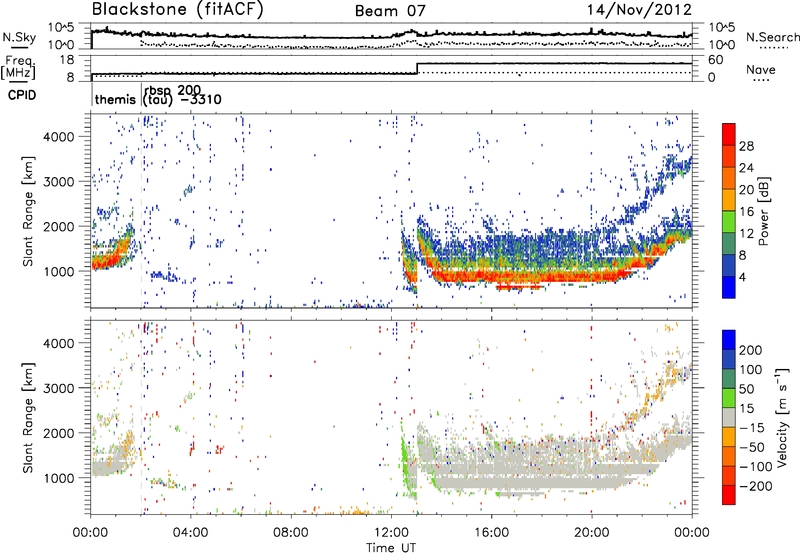The height and width of the screenshot is (554, 800).
Task: Click the 'N.Search' legend label
Action: coord(772,37)
